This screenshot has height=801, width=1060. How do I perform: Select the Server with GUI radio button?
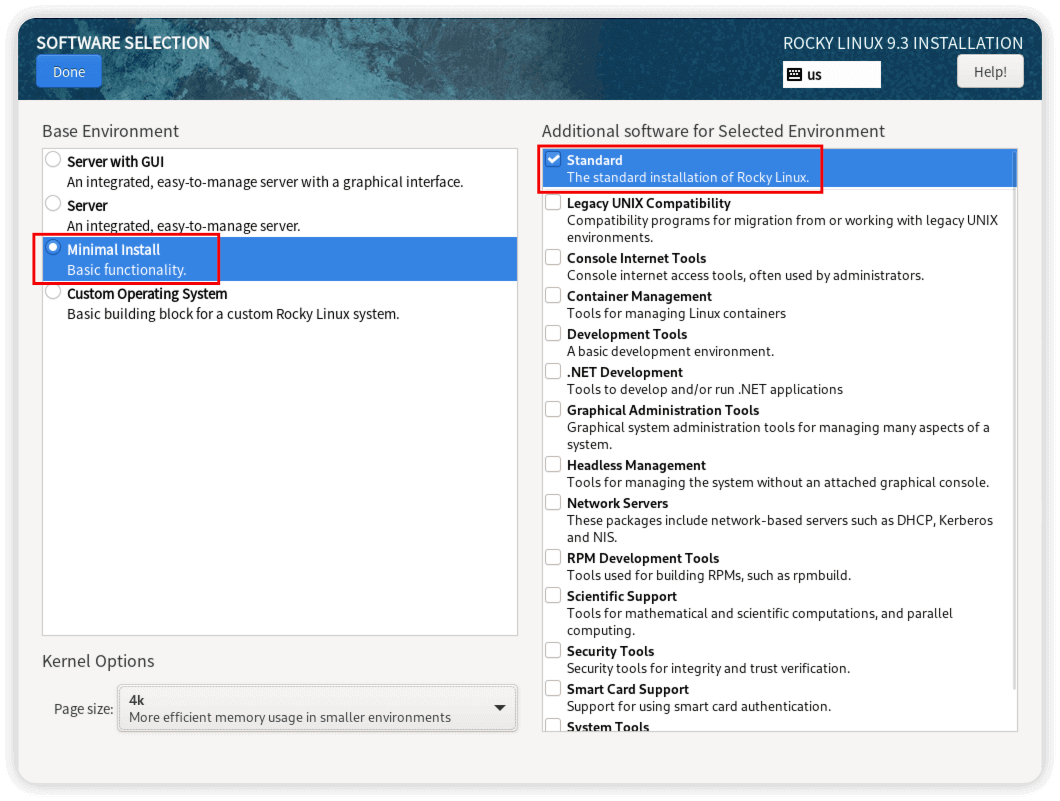coord(53,160)
